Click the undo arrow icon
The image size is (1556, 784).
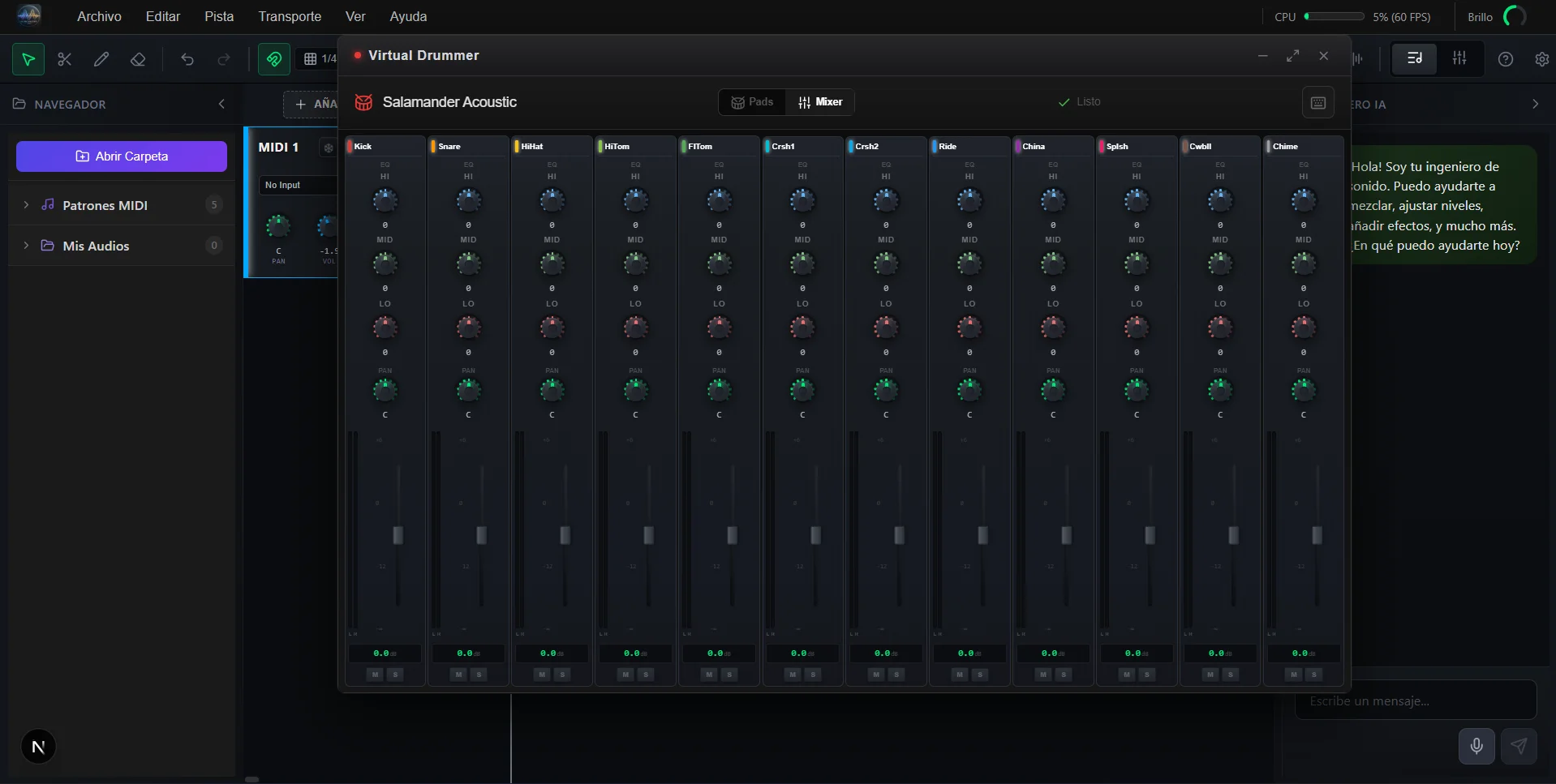[187, 59]
